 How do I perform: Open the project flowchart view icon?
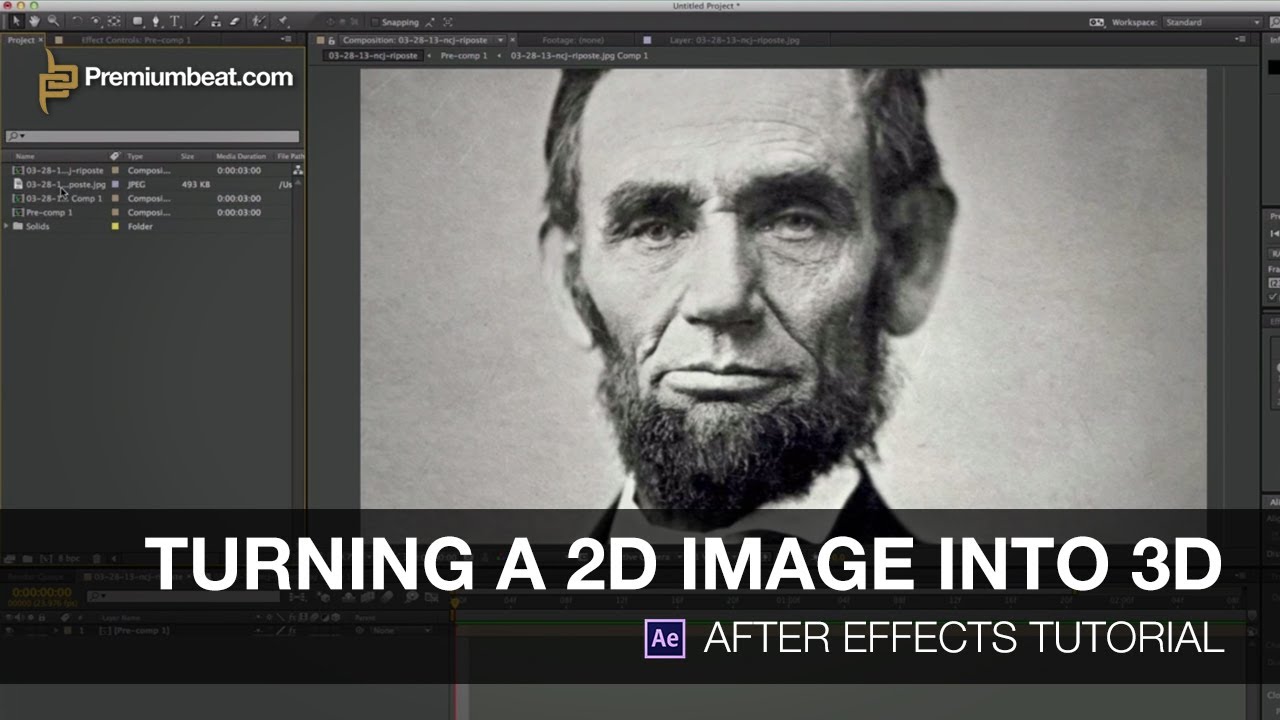[297, 171]
